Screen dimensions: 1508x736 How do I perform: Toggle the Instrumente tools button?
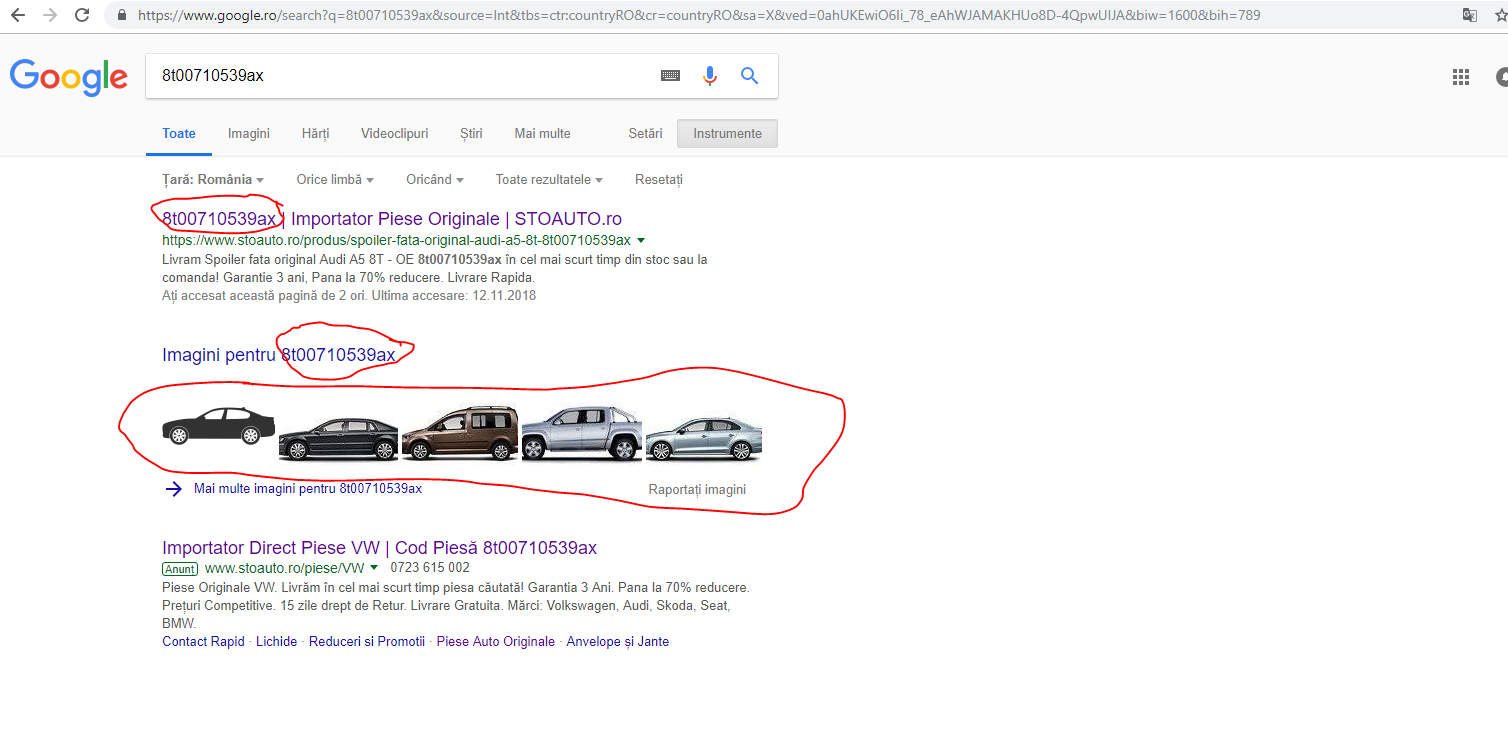(727, 134)
